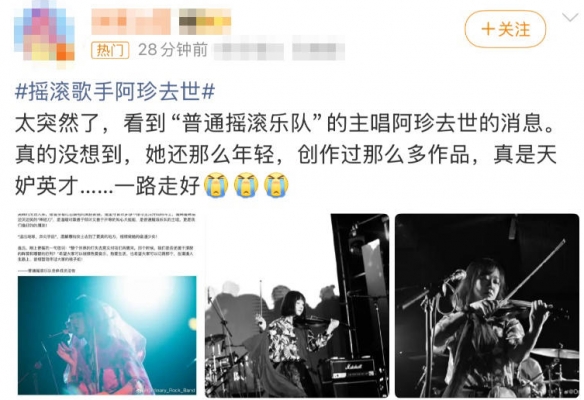Click the 热门 hot badge
This screenshot has width=584, height=400.
click(110, 50)
